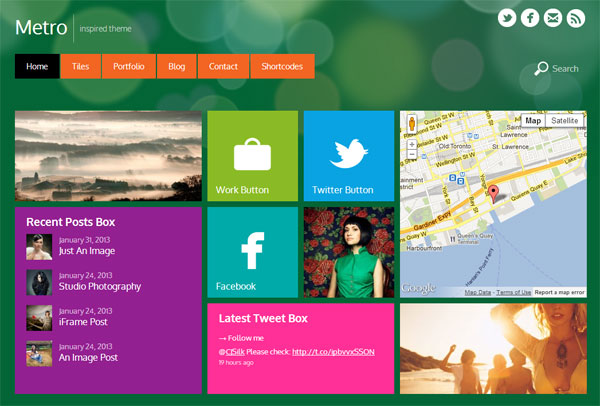Open the Tiles menu item
The height and width of the screenshot is (406, 600).
pyautogui.click(x=80, y=66)
